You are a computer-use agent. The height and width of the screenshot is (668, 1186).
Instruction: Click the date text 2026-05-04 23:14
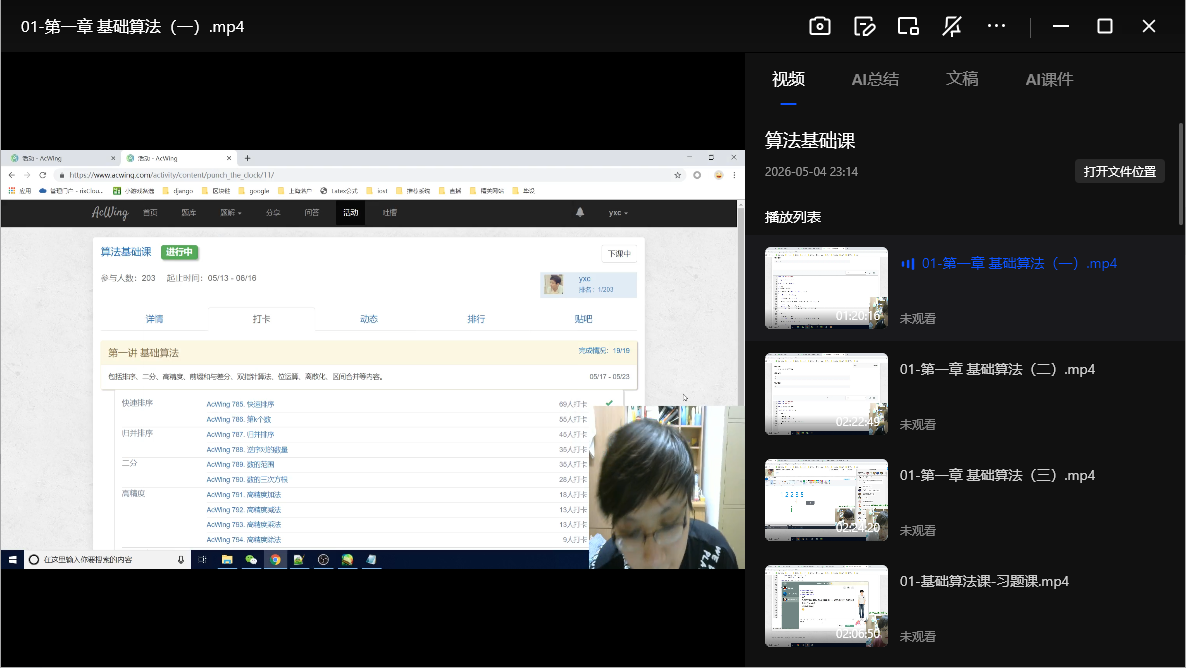point(811,172)
